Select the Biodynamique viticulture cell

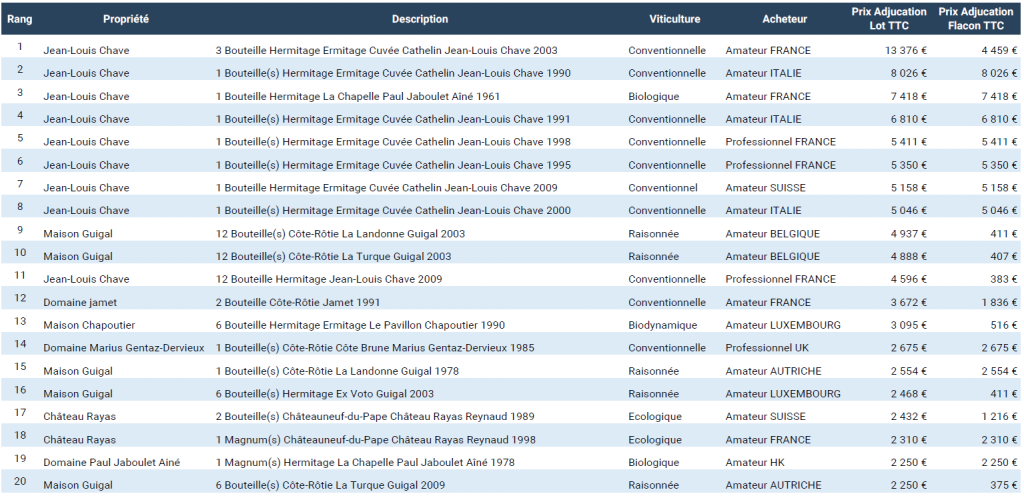(663, 325)
